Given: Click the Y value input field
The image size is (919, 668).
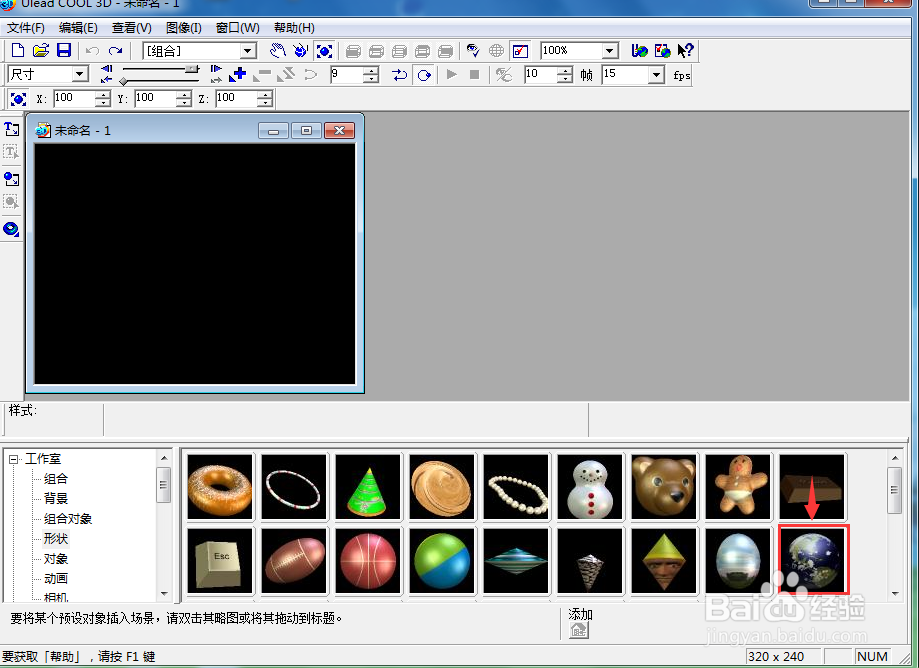Looking at the screenshot, I should point(155,98).
